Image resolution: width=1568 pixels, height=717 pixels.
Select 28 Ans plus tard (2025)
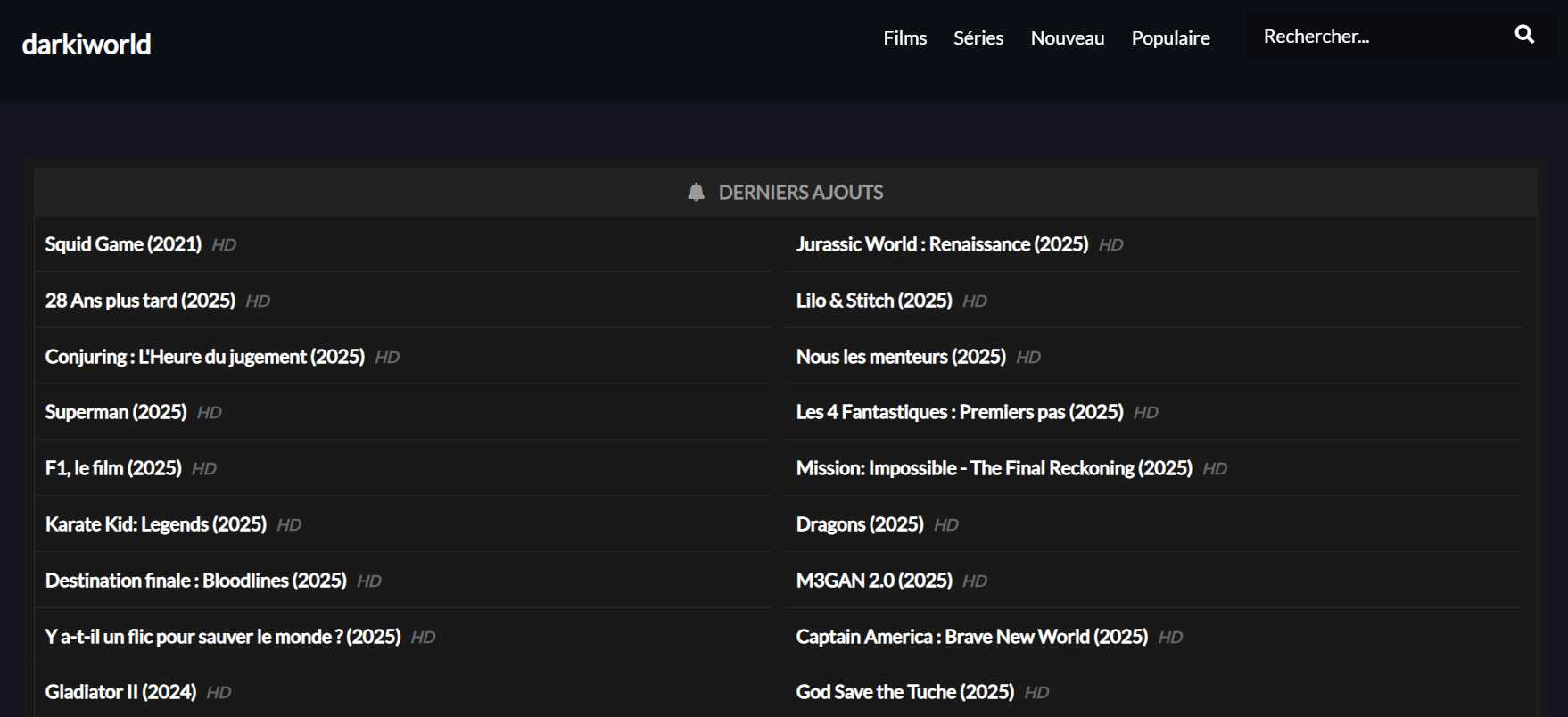(140, 301)
